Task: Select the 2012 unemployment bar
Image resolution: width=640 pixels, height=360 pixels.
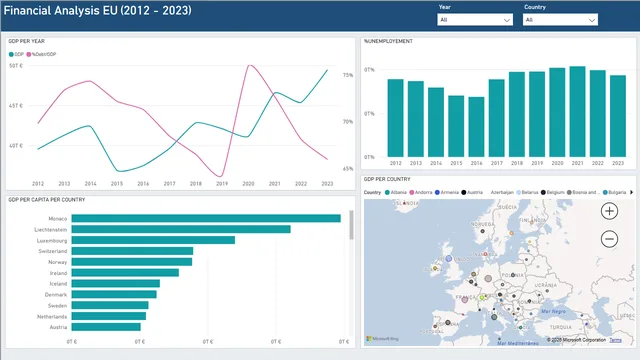Action: 396,118
